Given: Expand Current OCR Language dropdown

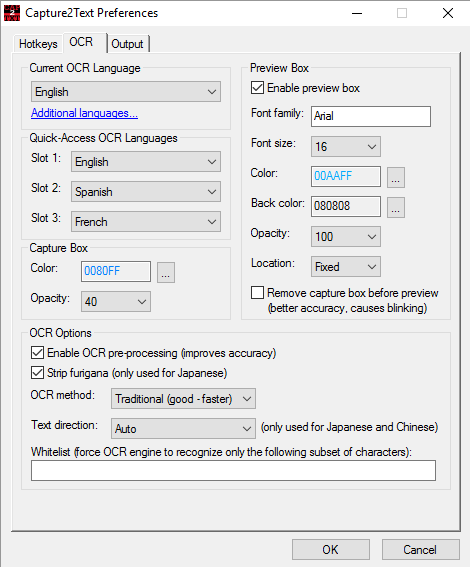Looking at the screenshot, I should (x=126, y=91).
